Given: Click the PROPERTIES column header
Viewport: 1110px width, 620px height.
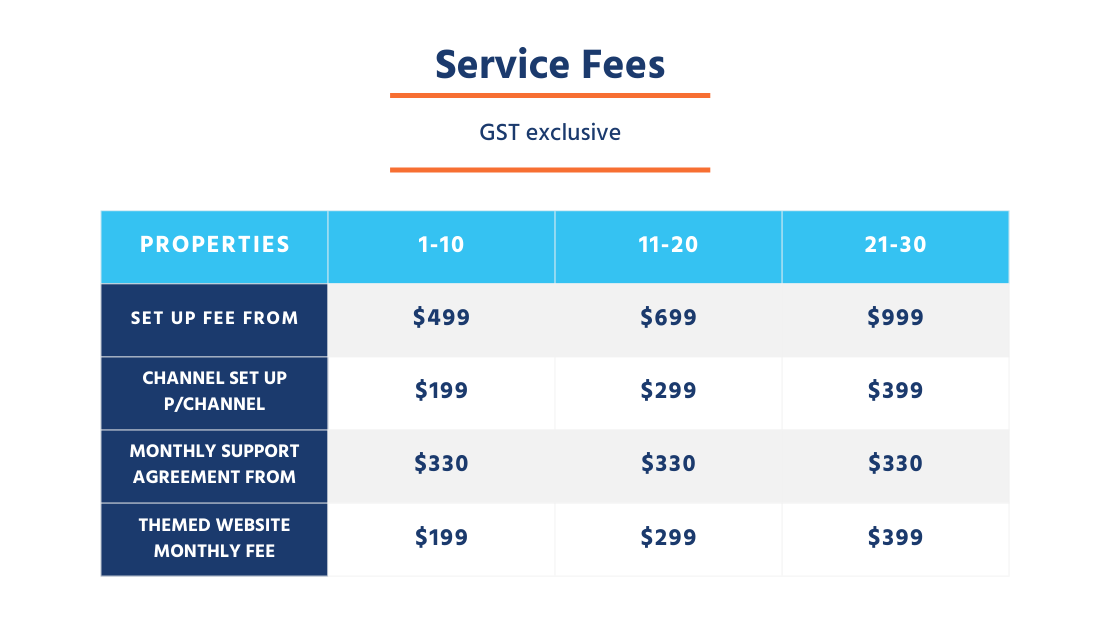Looking at the screenshot, I should click(x=214, y=245).
